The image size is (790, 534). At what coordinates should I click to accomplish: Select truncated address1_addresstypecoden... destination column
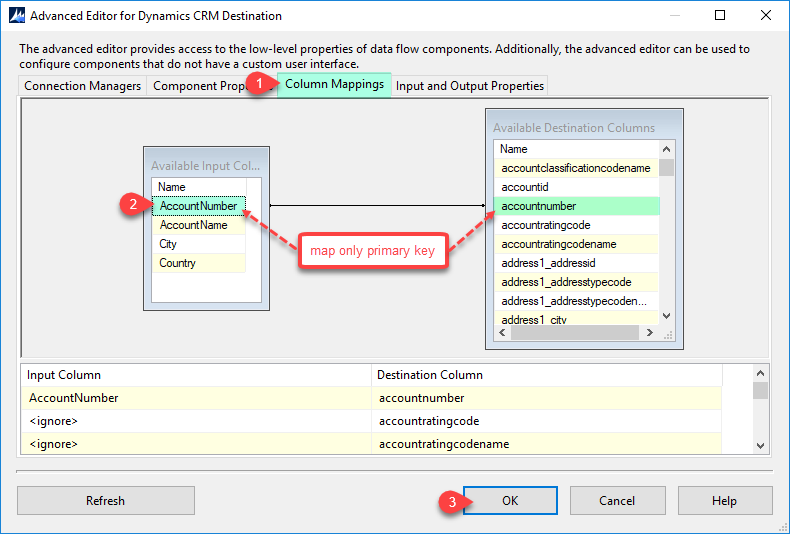576,301
